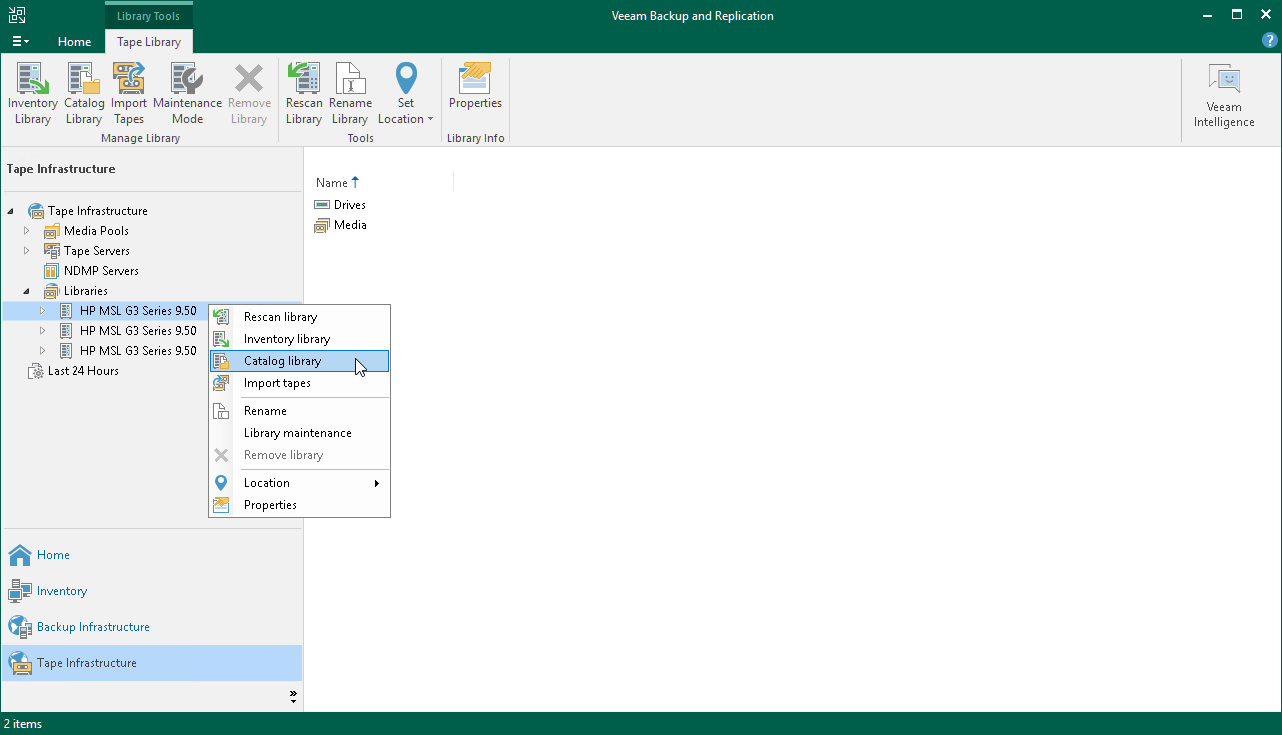Image resolution: width=1282 pixels, height=735 pixels.
Task: Click the Library Tools contextual tab label
Action: (148, 16)
